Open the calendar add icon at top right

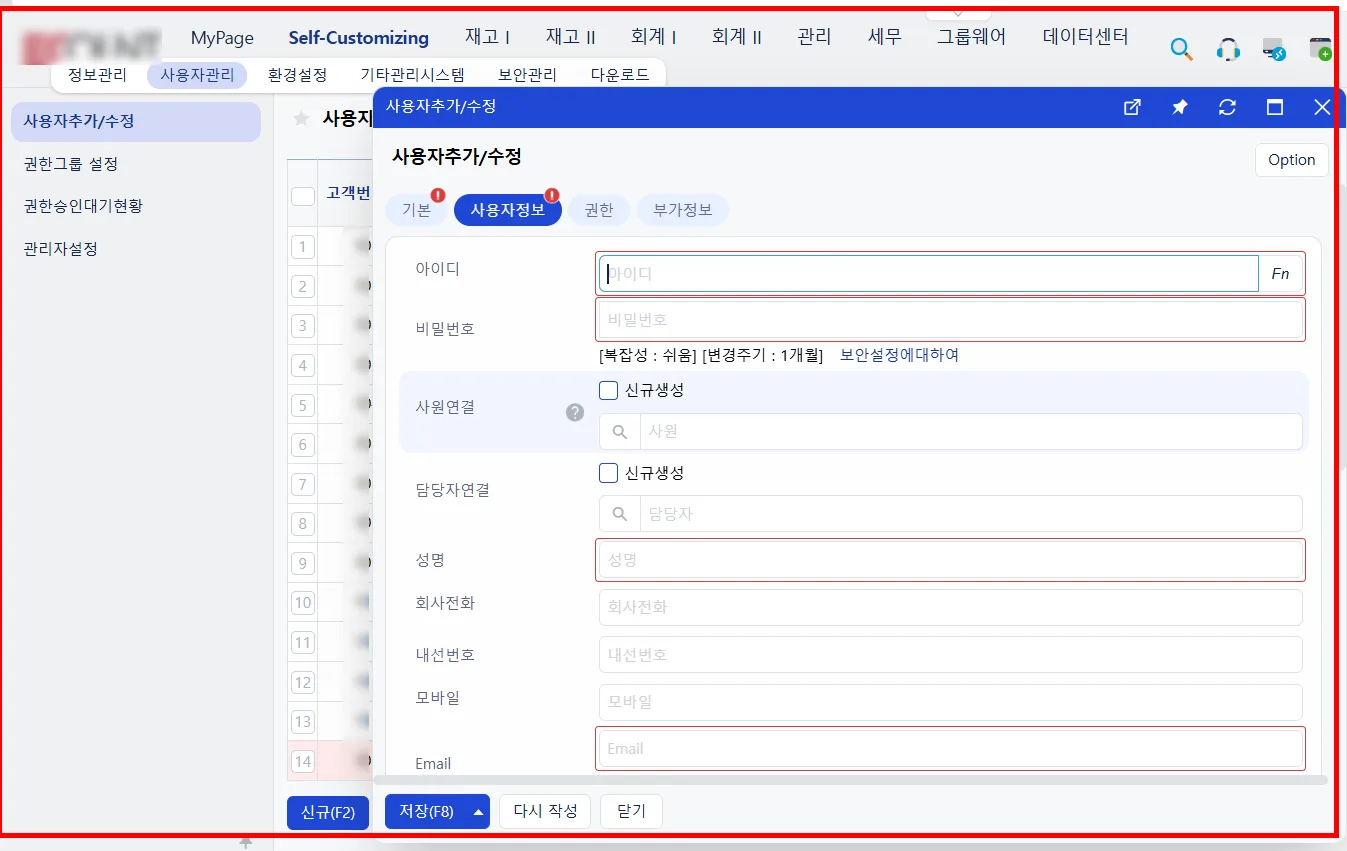click(1320, 49)
